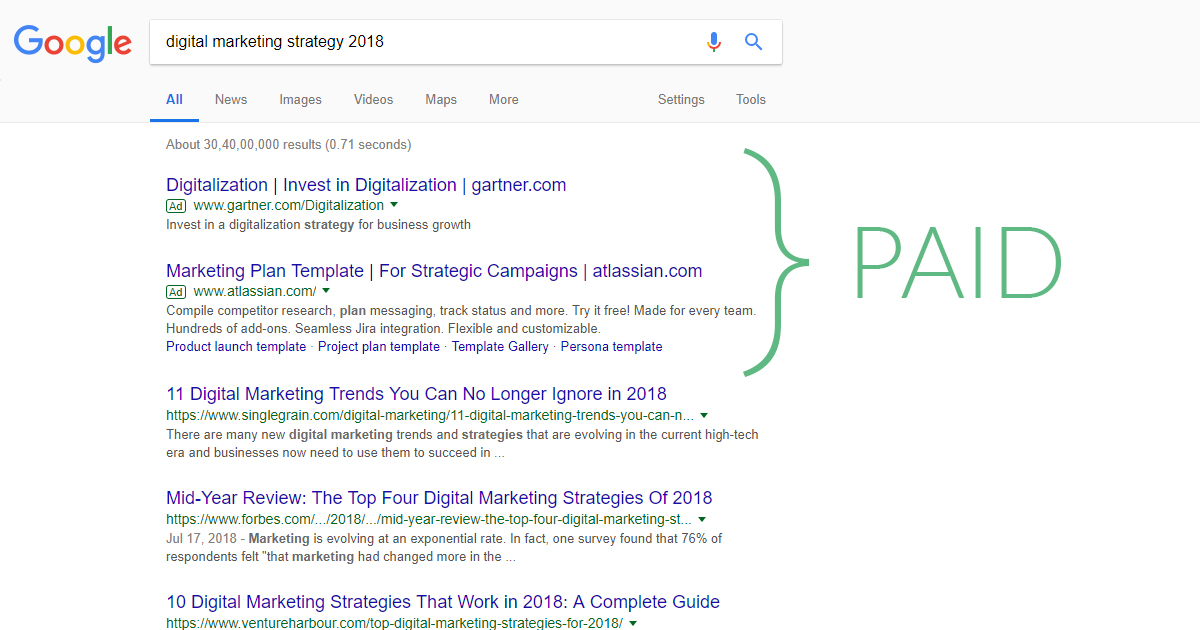Screen dimensions: 1200x630
Task: Open the Marketing Plan Template ad from Atlassian
Action: tap(434, 271)
